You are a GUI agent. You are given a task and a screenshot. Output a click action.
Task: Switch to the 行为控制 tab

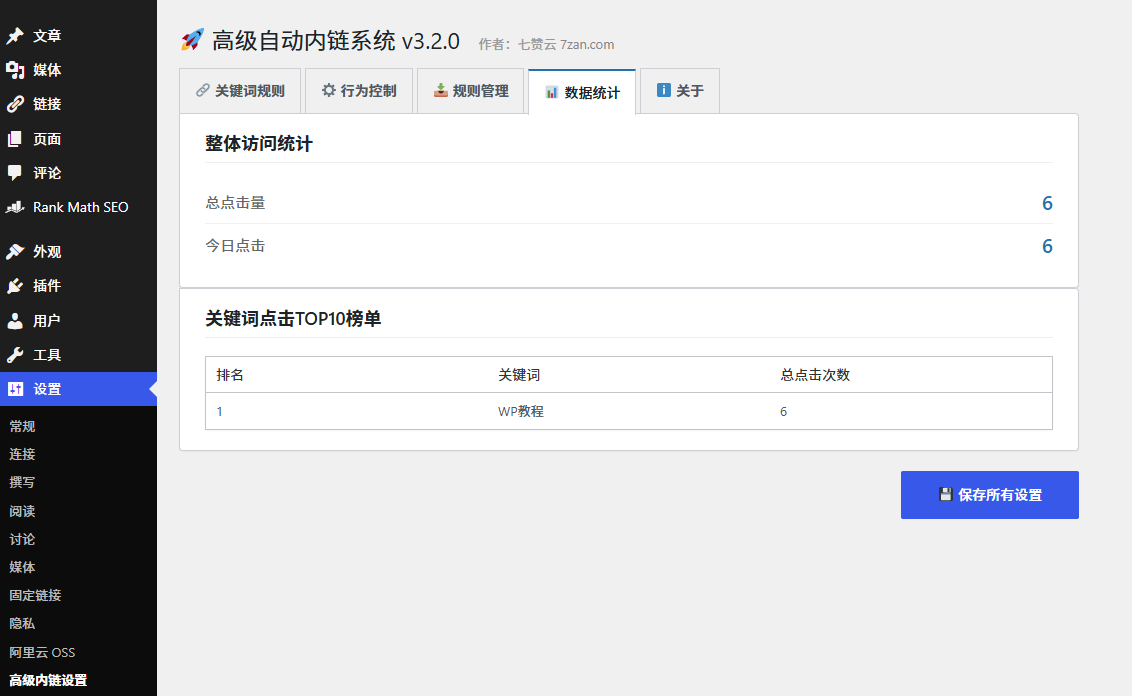(359, 91)
